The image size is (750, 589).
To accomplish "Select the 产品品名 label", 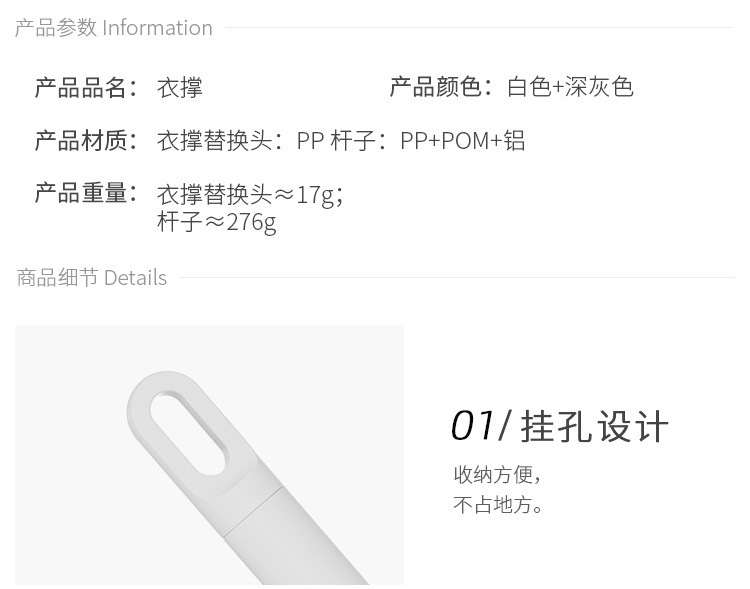I will tap(85, 88).
